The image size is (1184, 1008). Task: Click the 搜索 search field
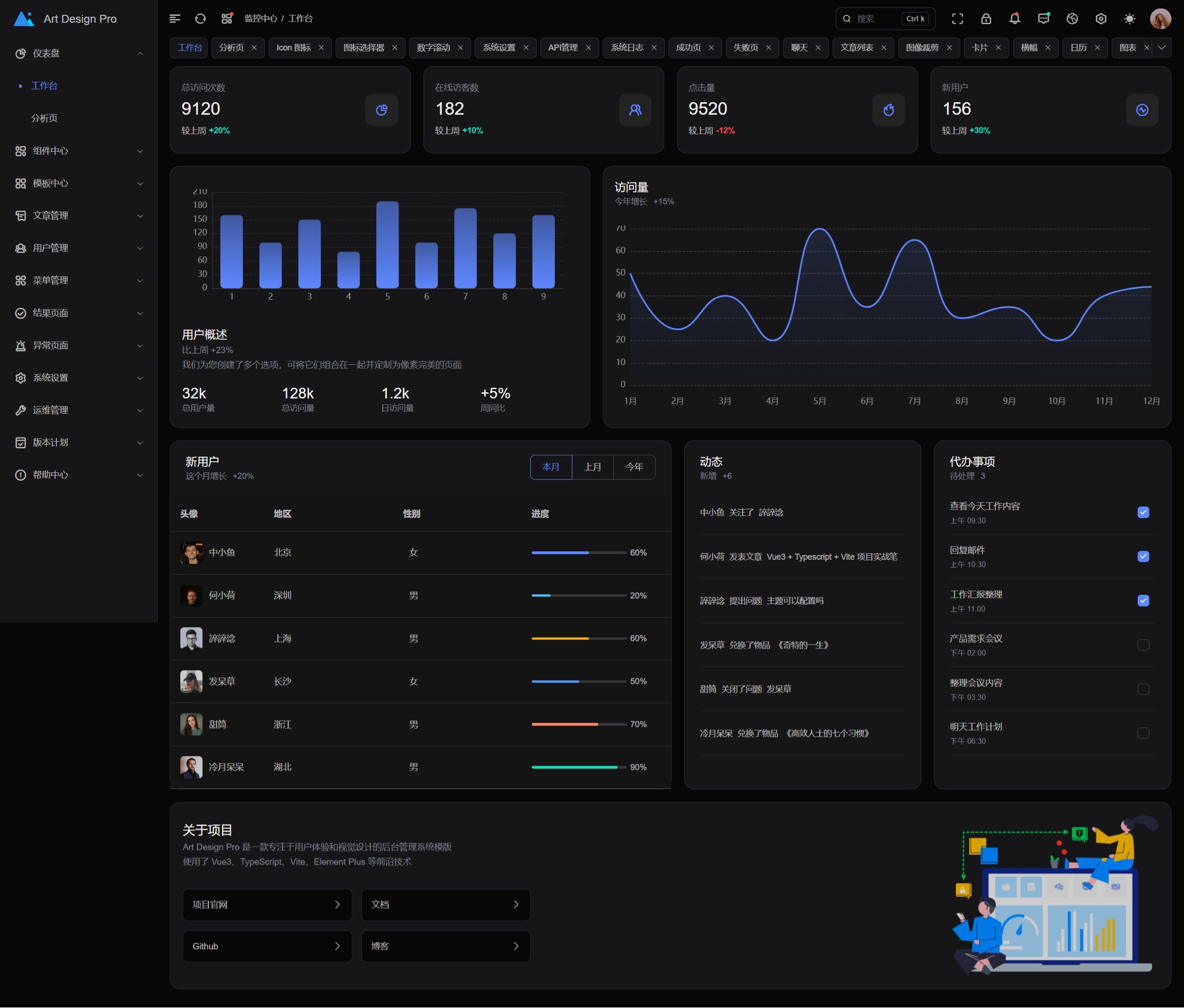pyautogui.click(x=876, y=18)
